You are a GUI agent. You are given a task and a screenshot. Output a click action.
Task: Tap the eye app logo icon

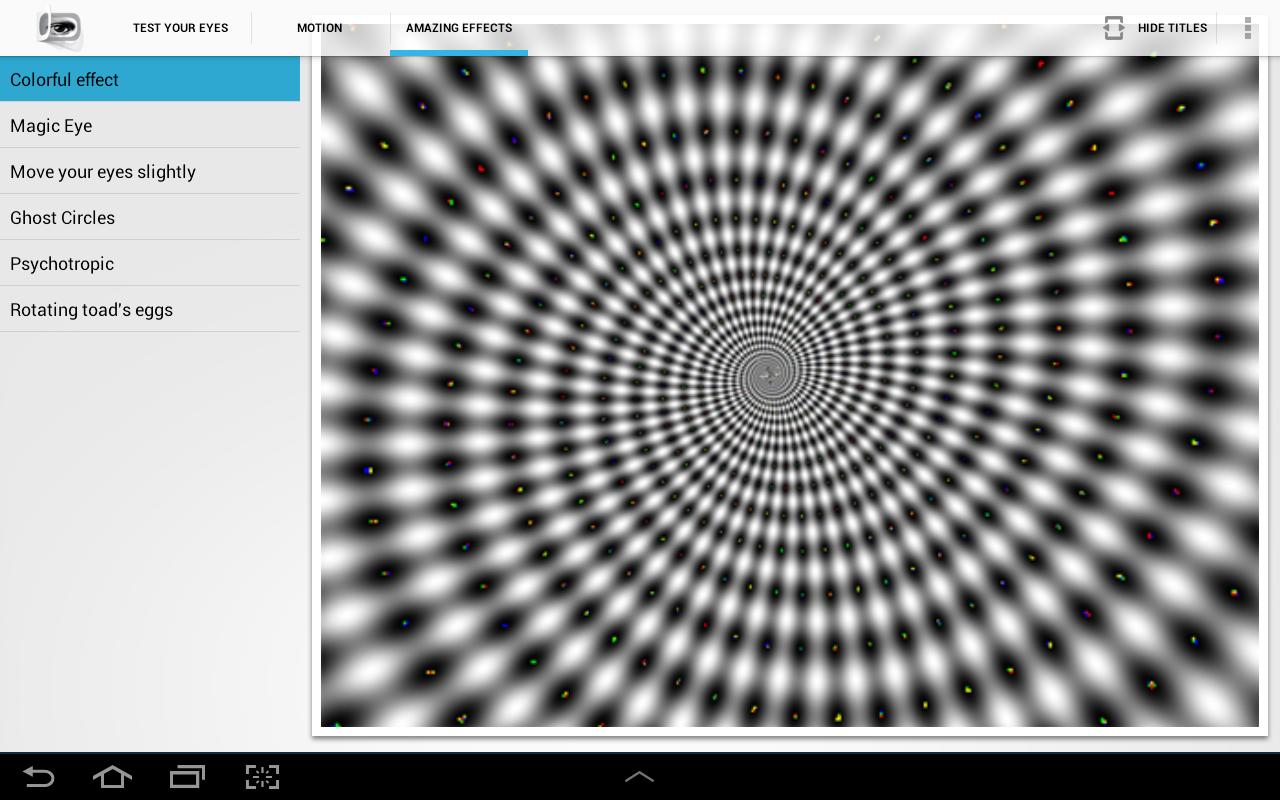click(59, 27)
